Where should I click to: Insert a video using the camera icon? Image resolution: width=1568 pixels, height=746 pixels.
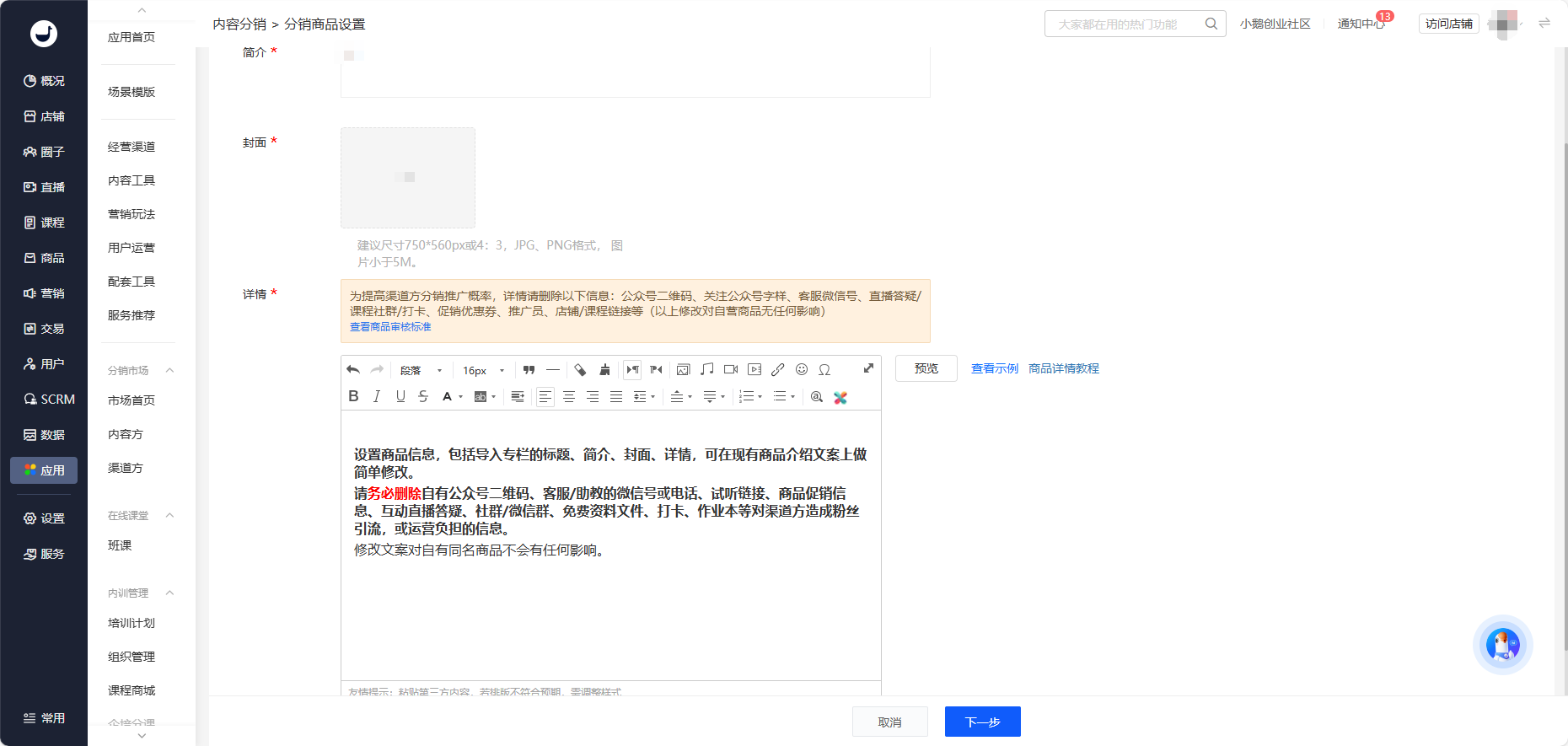pyautogui.click(x=730, y=369)
